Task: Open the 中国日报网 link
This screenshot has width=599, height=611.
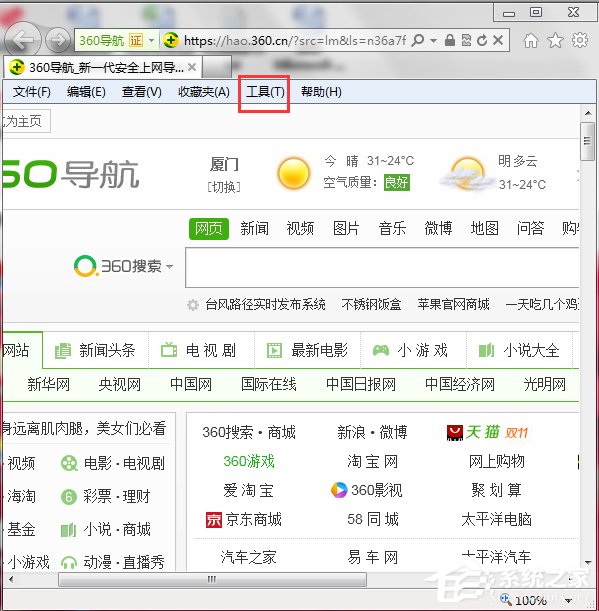Action: pos(360,385)
